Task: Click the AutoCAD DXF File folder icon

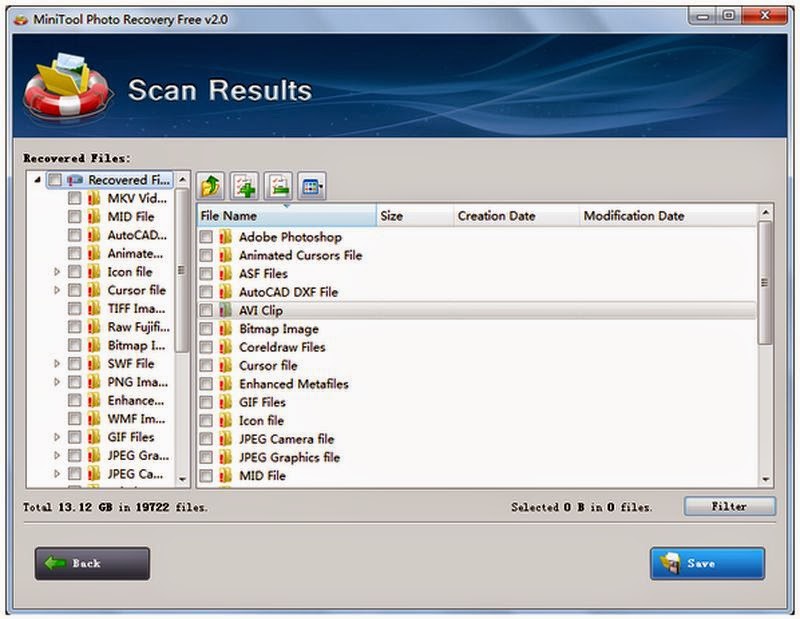Action: (225, 292)
